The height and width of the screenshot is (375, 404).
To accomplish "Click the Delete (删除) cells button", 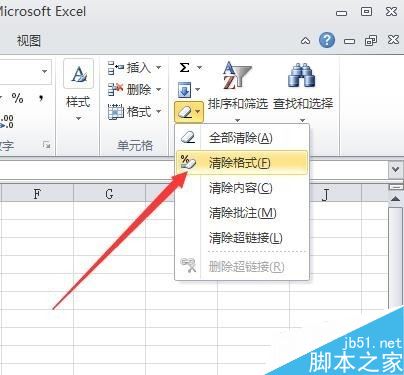I will [x=129, y=89].
